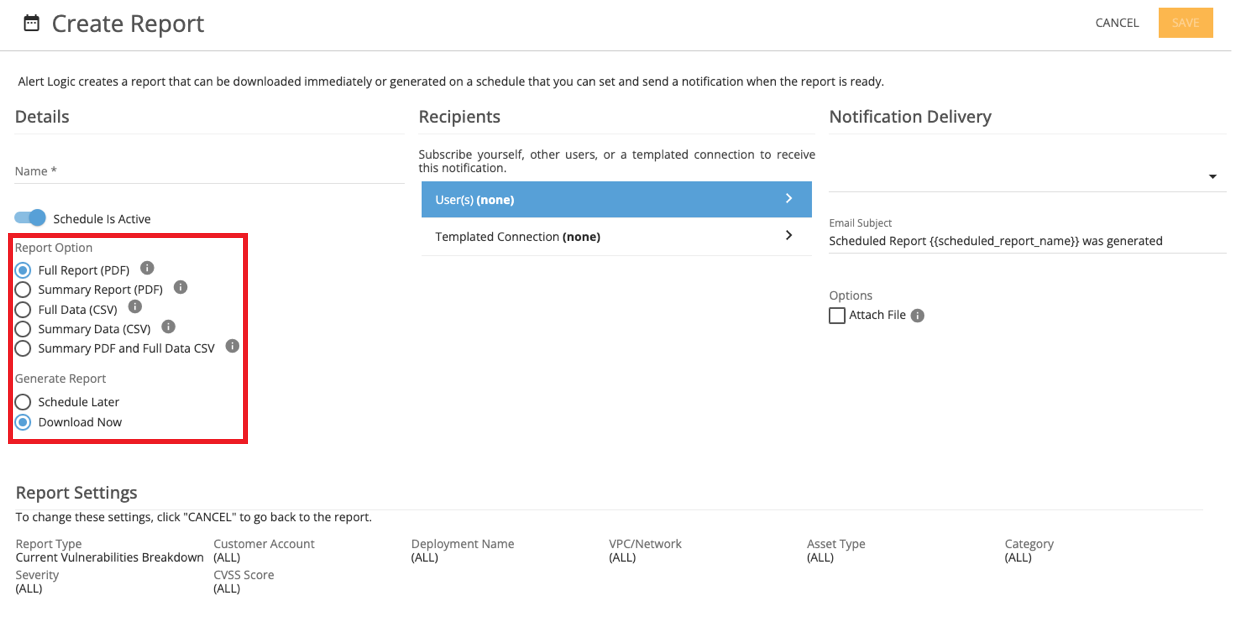
Task: Click the SAVE button
Action: (1185, 22)
